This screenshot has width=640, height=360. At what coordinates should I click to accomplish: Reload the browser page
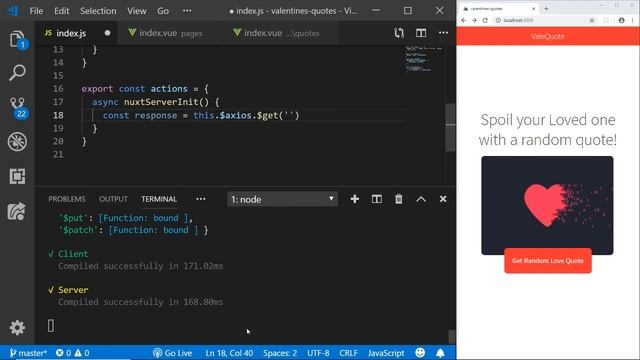click(x=485, y=20)
